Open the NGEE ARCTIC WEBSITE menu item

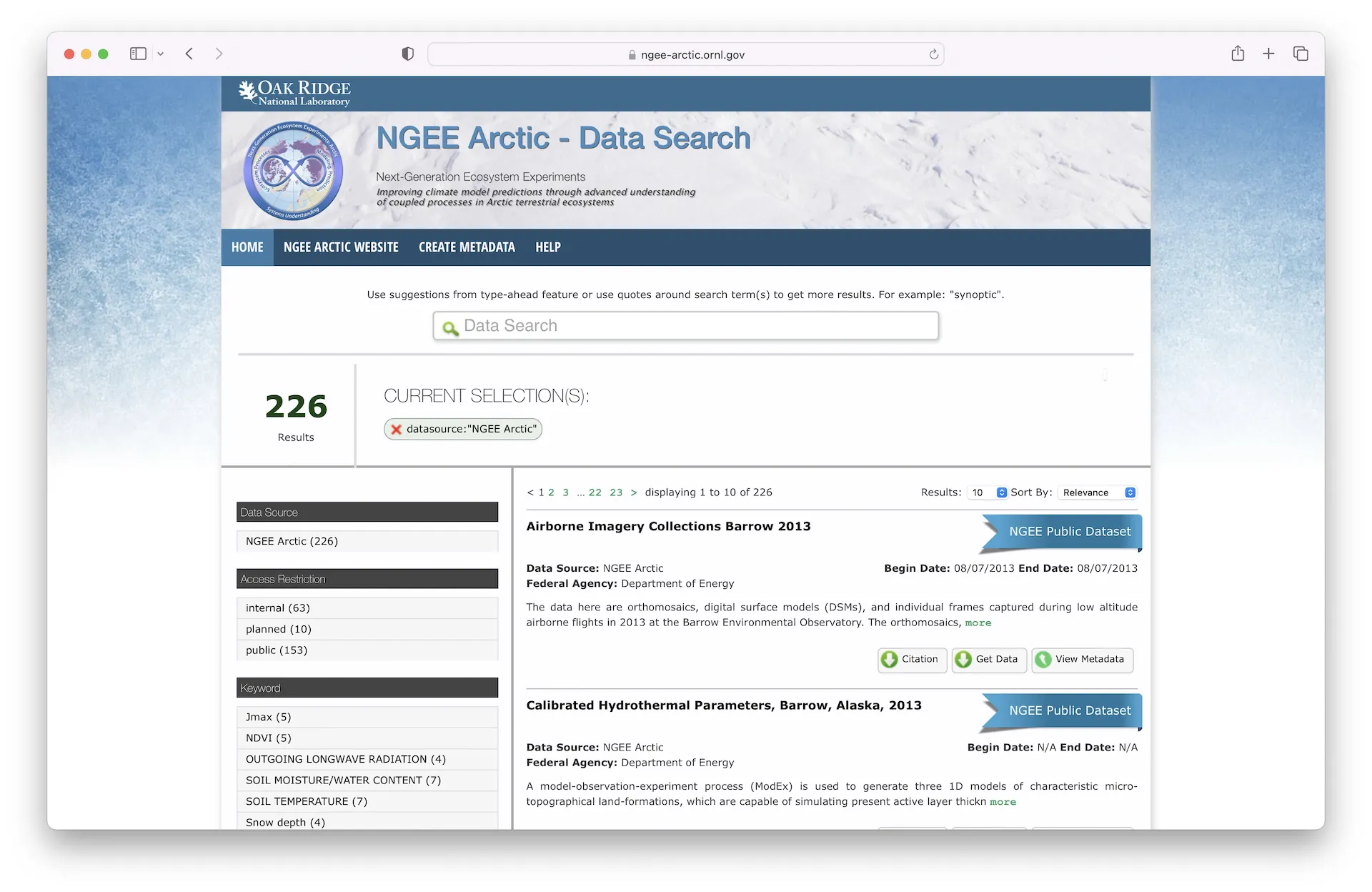(341, 247)
